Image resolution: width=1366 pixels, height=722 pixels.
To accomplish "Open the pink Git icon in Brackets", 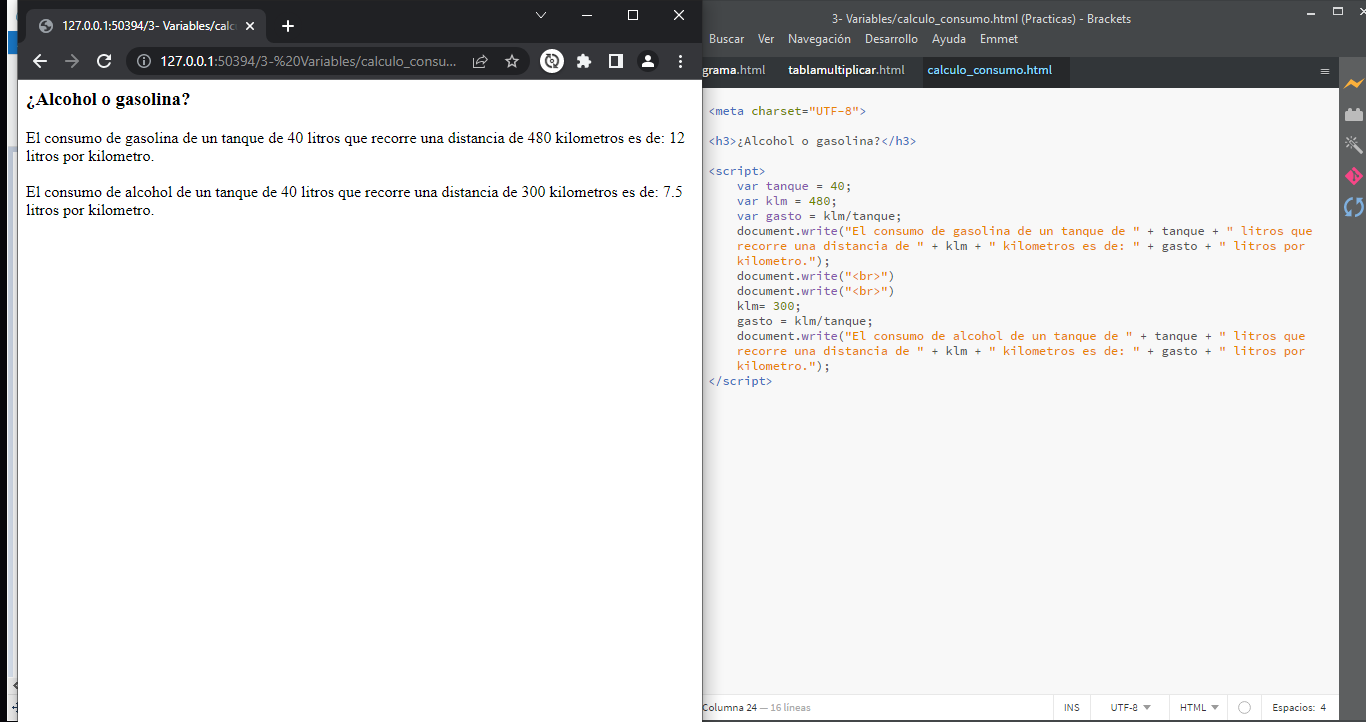I will click(1353, 176).
